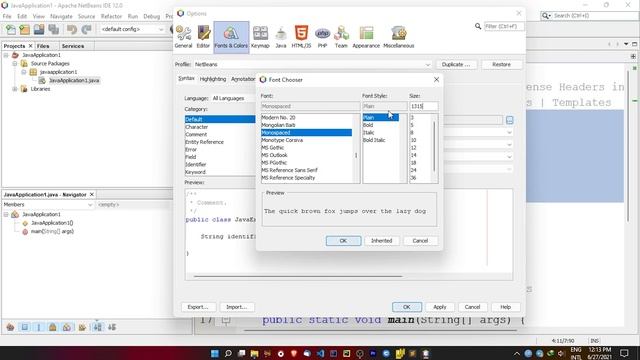This screenshot has height=360, width=640.
Task: Open the PHP options category
Action: (x=322, y=37)
